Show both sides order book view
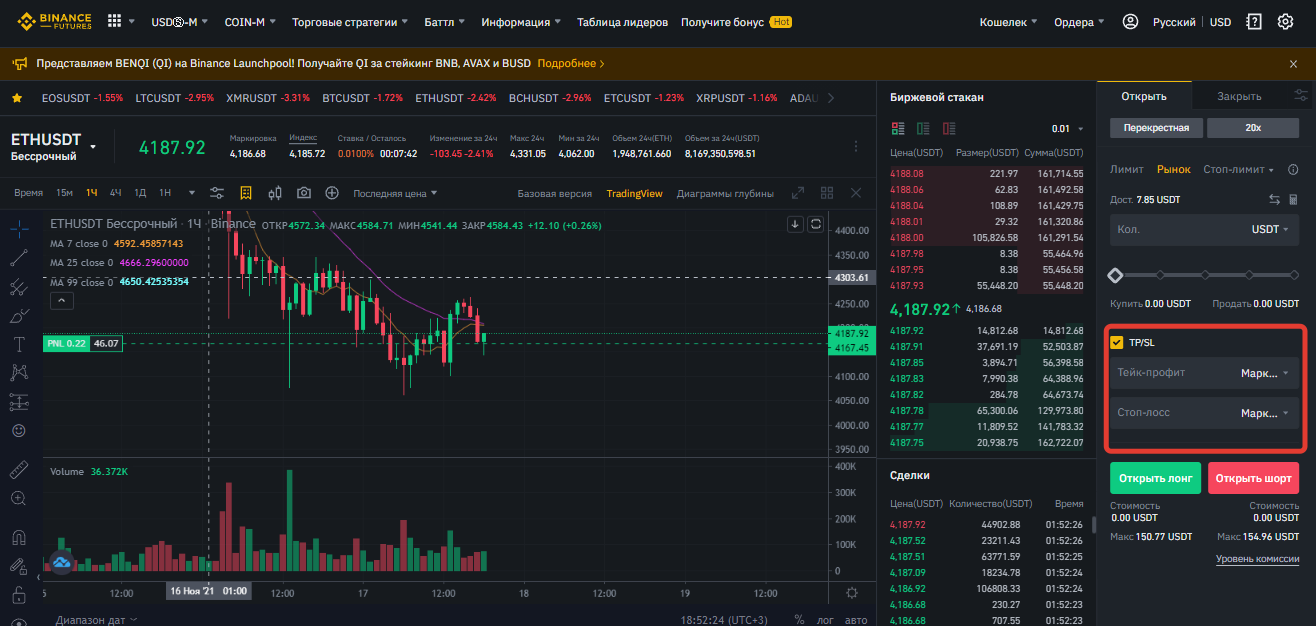 click(898, 128)
